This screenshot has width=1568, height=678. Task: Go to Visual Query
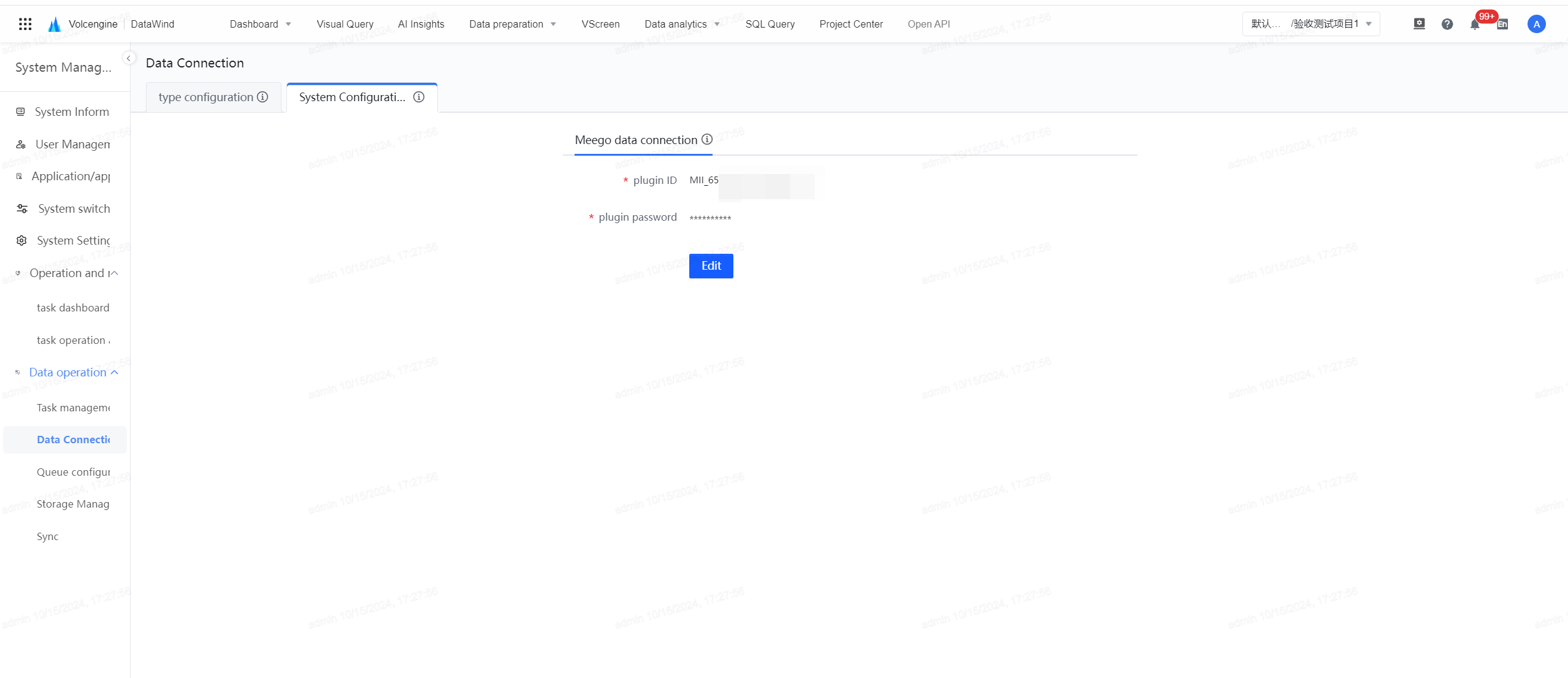point(345,24)
